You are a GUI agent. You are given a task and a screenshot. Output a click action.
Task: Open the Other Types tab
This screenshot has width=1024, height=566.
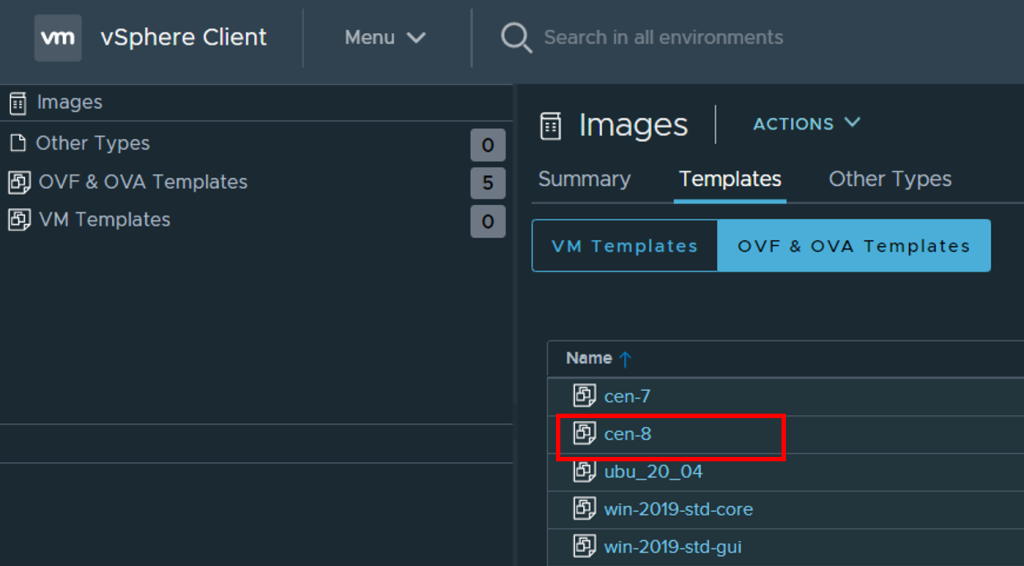point(889,180)
